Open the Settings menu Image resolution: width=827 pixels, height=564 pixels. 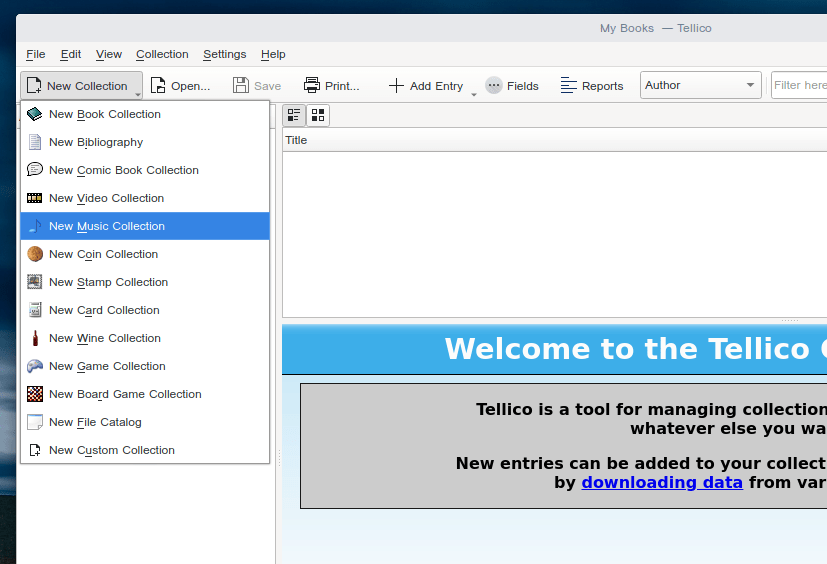[x=225, y=54]
